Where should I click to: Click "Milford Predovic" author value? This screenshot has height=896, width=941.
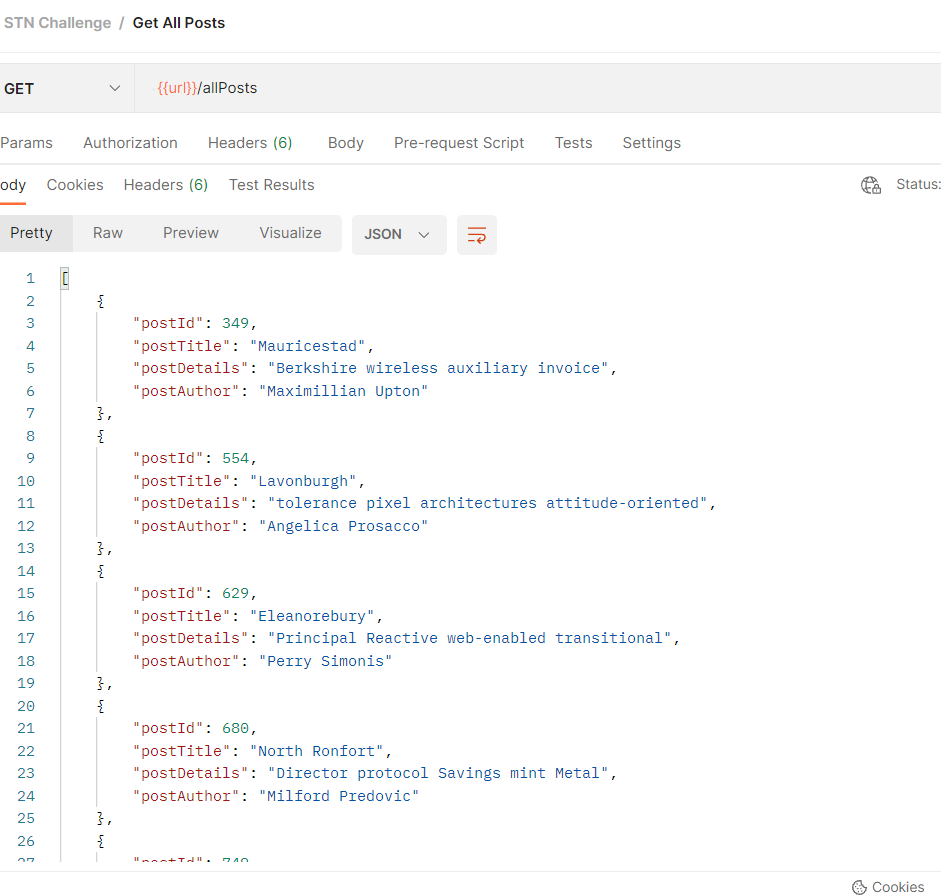point(339,796)
